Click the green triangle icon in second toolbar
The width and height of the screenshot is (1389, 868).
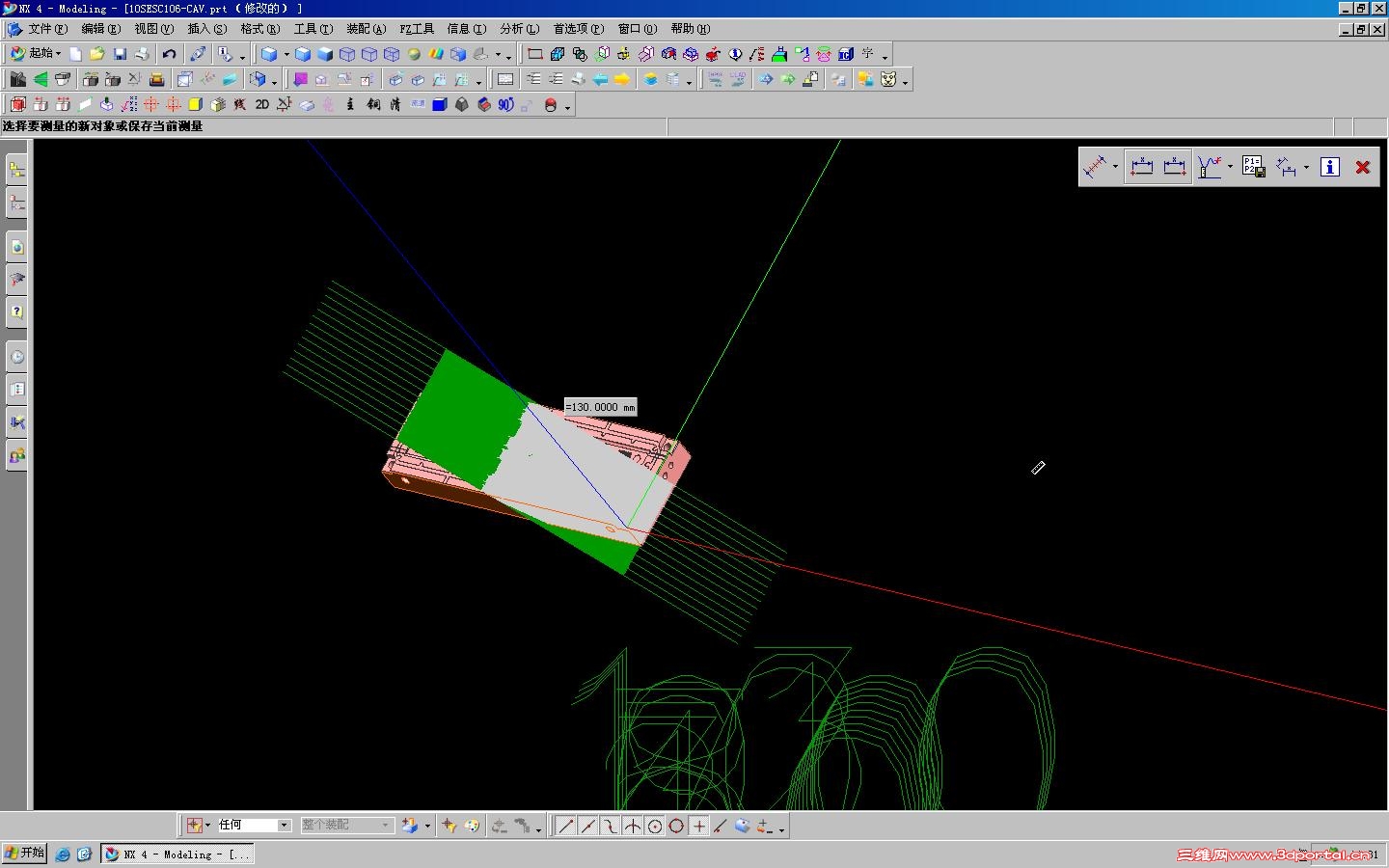point(41,79)
